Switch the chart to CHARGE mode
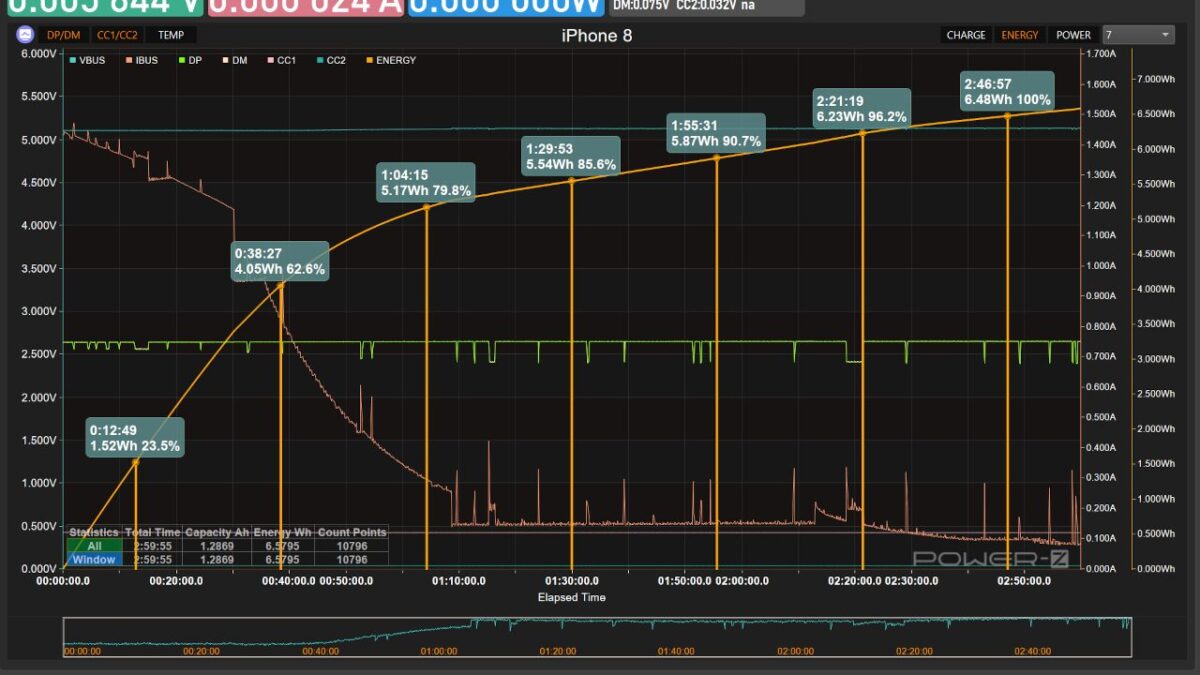 click(966, 35)
